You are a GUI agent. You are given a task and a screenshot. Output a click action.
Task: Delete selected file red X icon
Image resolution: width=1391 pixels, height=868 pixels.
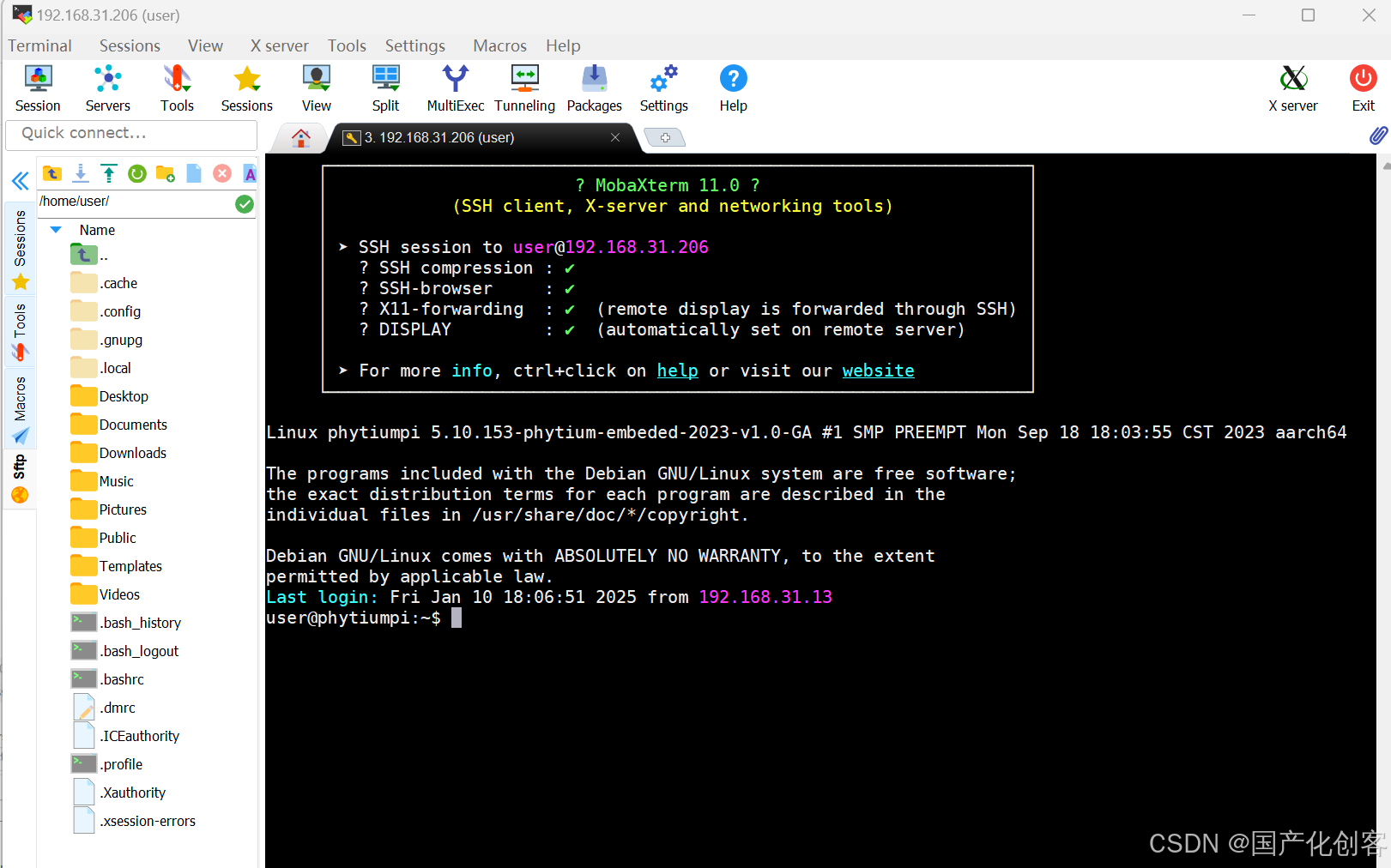pyautogui.click(x=222, y=174)
